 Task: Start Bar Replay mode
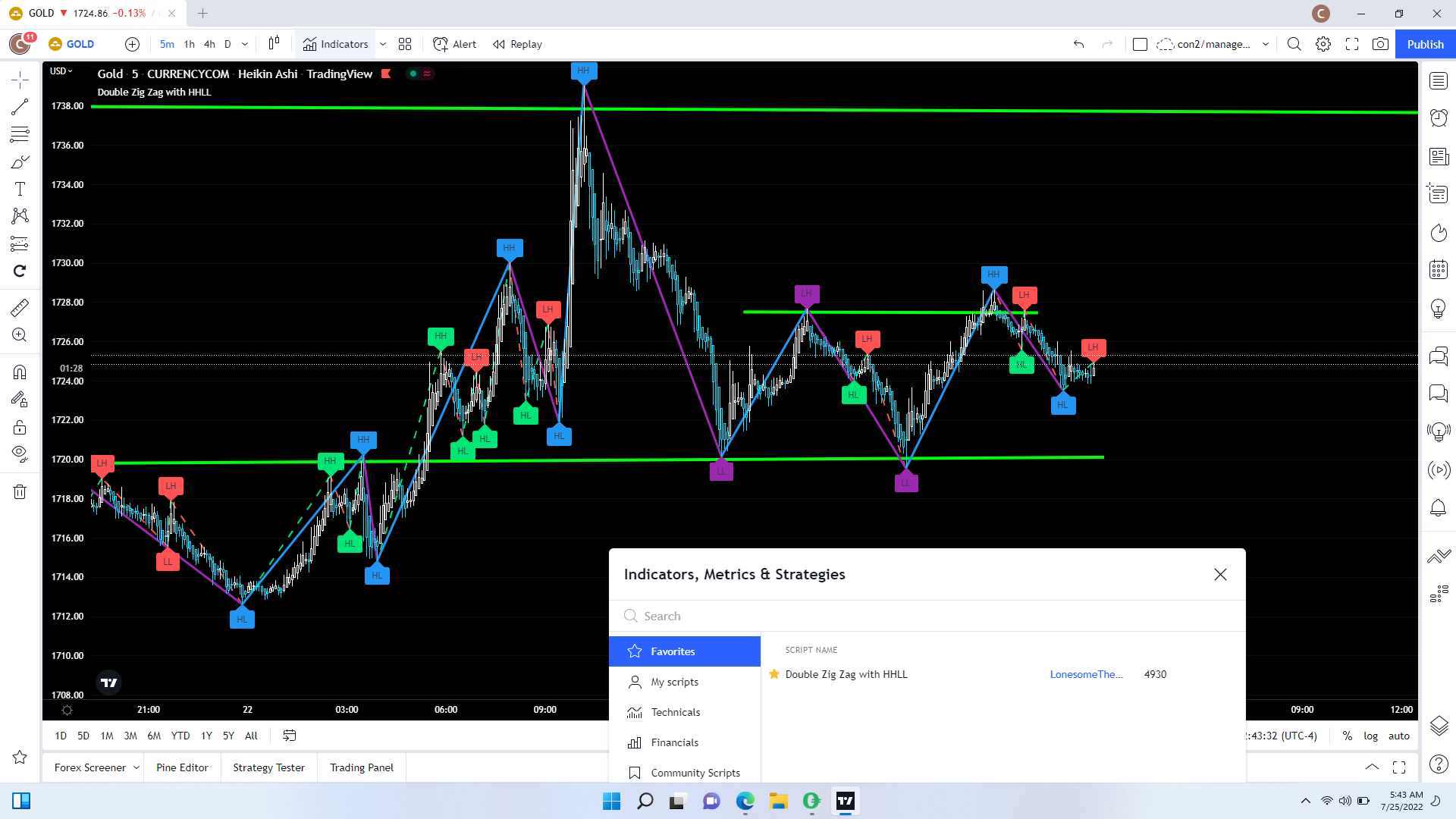coord(517,44)
